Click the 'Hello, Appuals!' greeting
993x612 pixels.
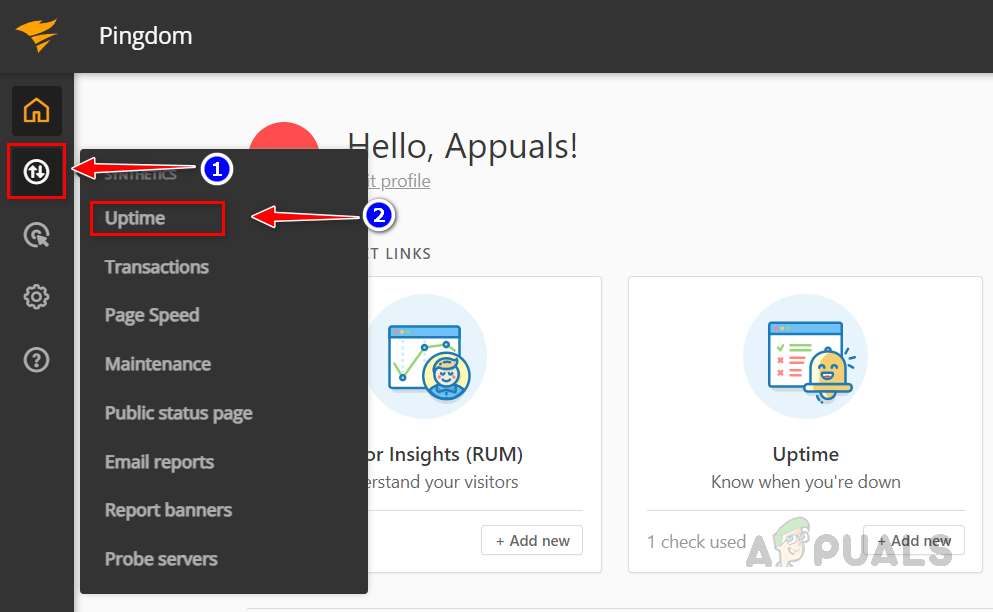(x=462, y=146)
